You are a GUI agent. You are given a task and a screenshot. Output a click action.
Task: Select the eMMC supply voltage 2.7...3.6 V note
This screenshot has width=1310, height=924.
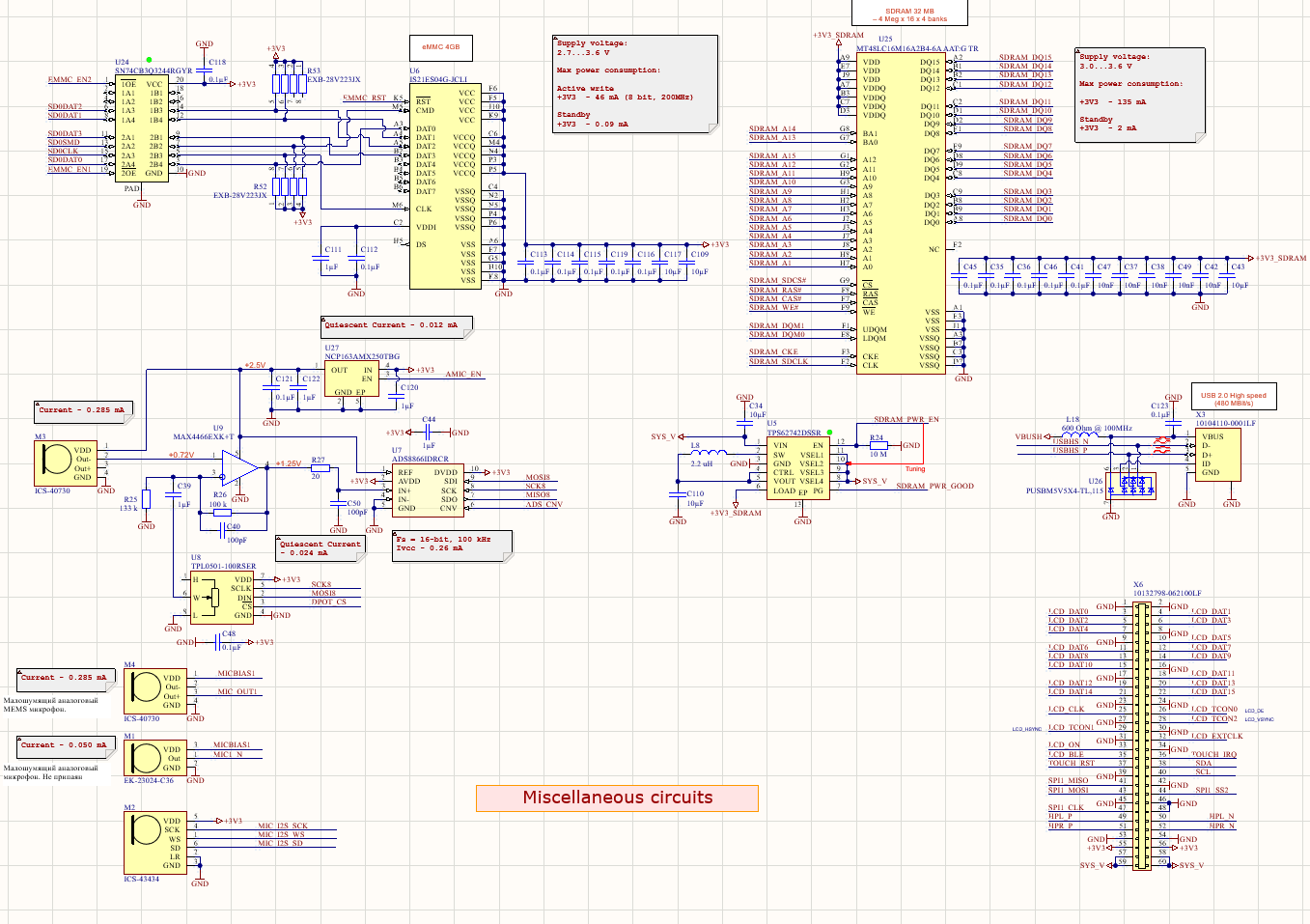pyautogui.click(x=636, y=83)
